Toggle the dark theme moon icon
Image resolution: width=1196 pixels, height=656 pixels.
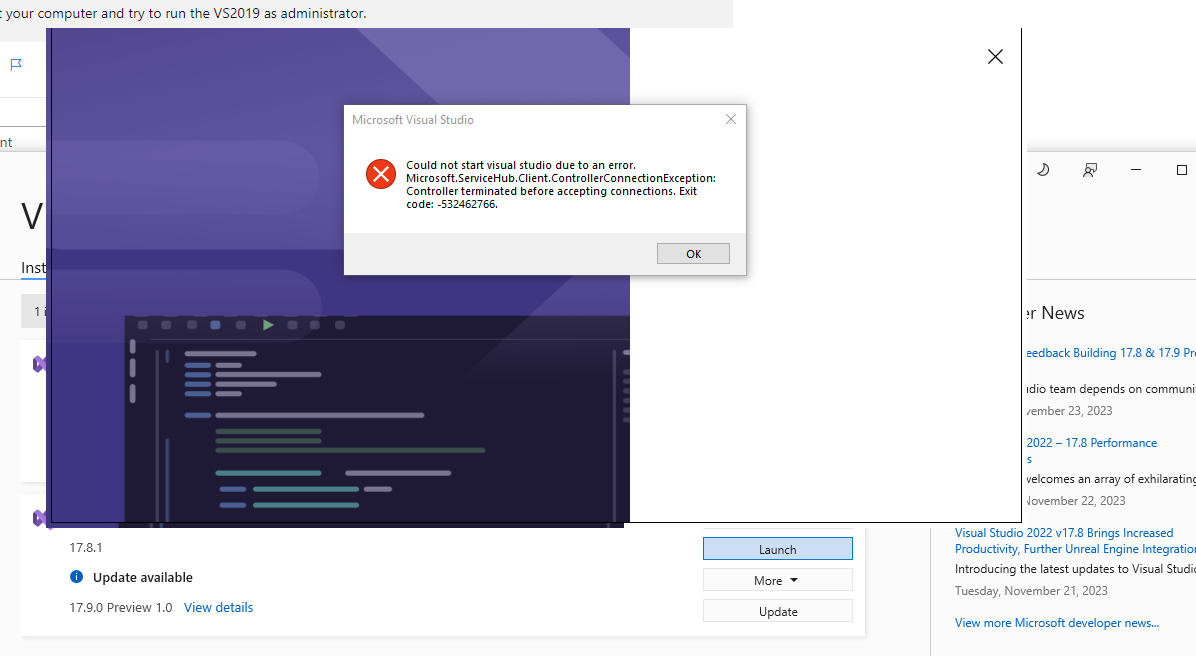1043,169
